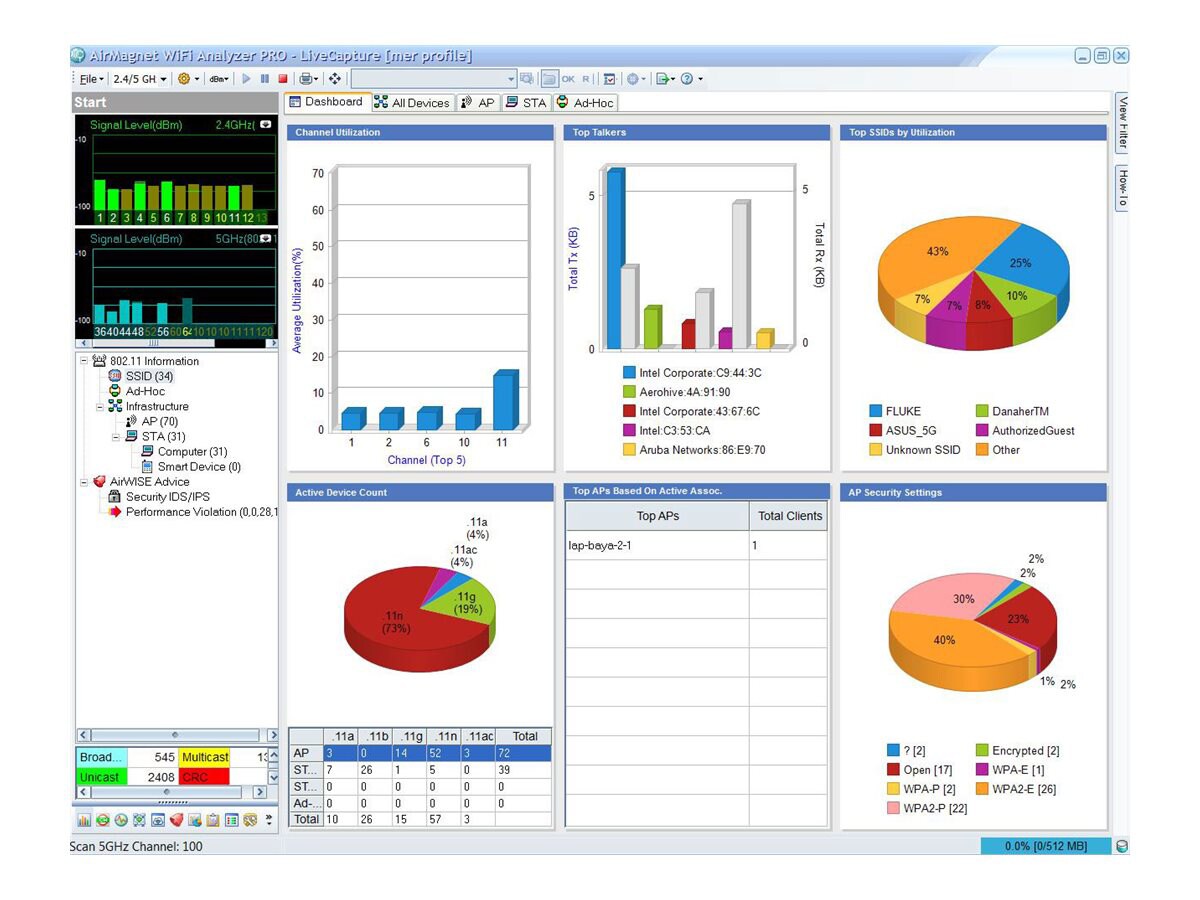Collapse the STA (31) tree node

click(116, 436)
